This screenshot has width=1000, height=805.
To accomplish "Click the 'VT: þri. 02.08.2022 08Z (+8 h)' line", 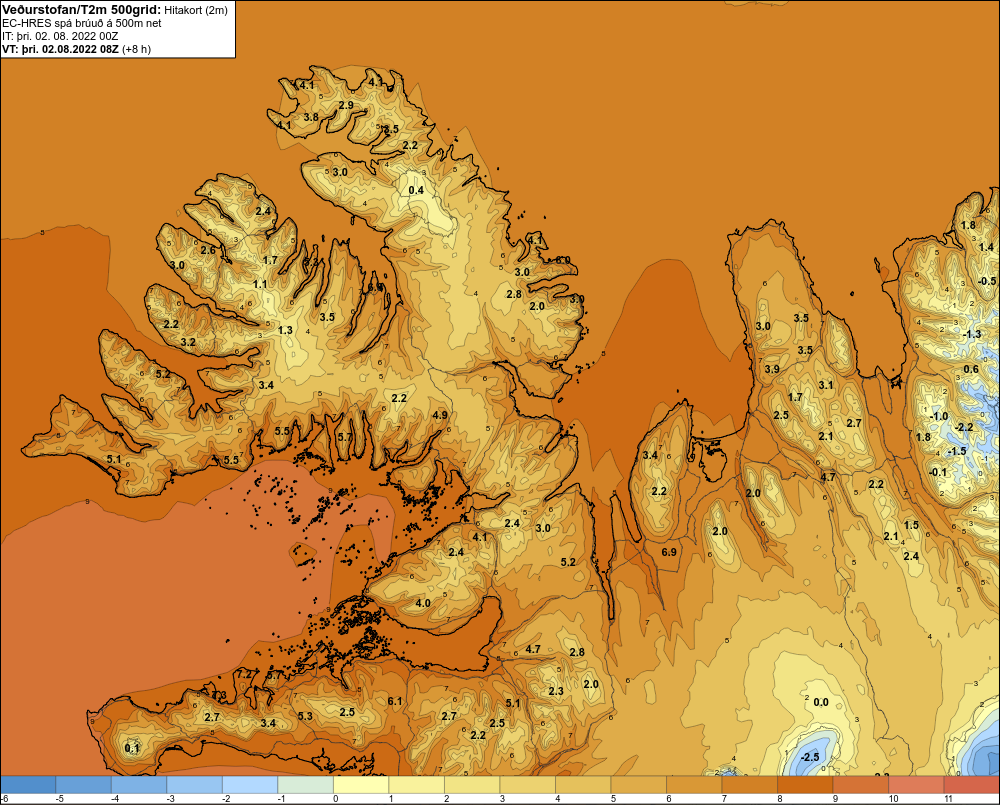I will coord(77,49).
